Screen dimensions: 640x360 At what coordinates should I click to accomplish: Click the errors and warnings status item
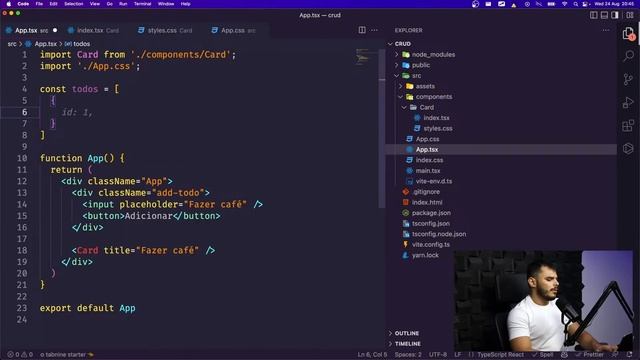pos(20,355)
